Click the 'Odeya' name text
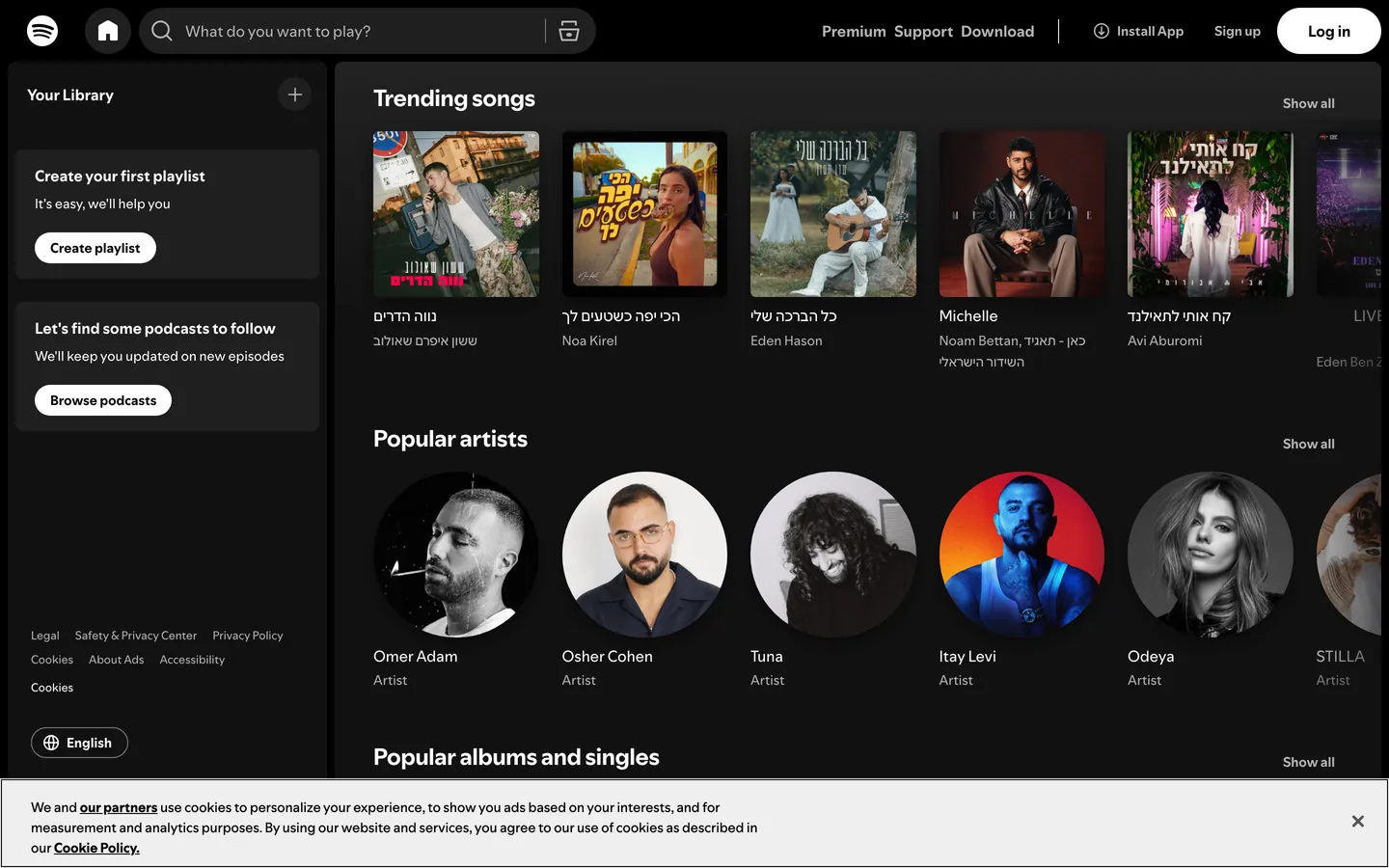The image size is (1389, 868). tap(1151, 657)
